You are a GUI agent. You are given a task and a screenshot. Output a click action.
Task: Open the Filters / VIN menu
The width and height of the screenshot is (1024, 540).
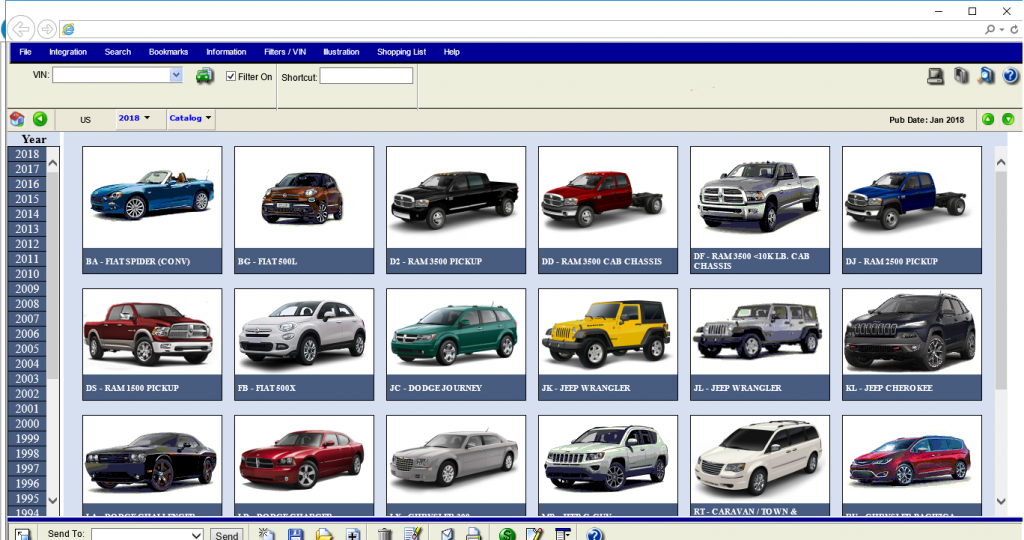pyautogui.click(x=285, y=52)
